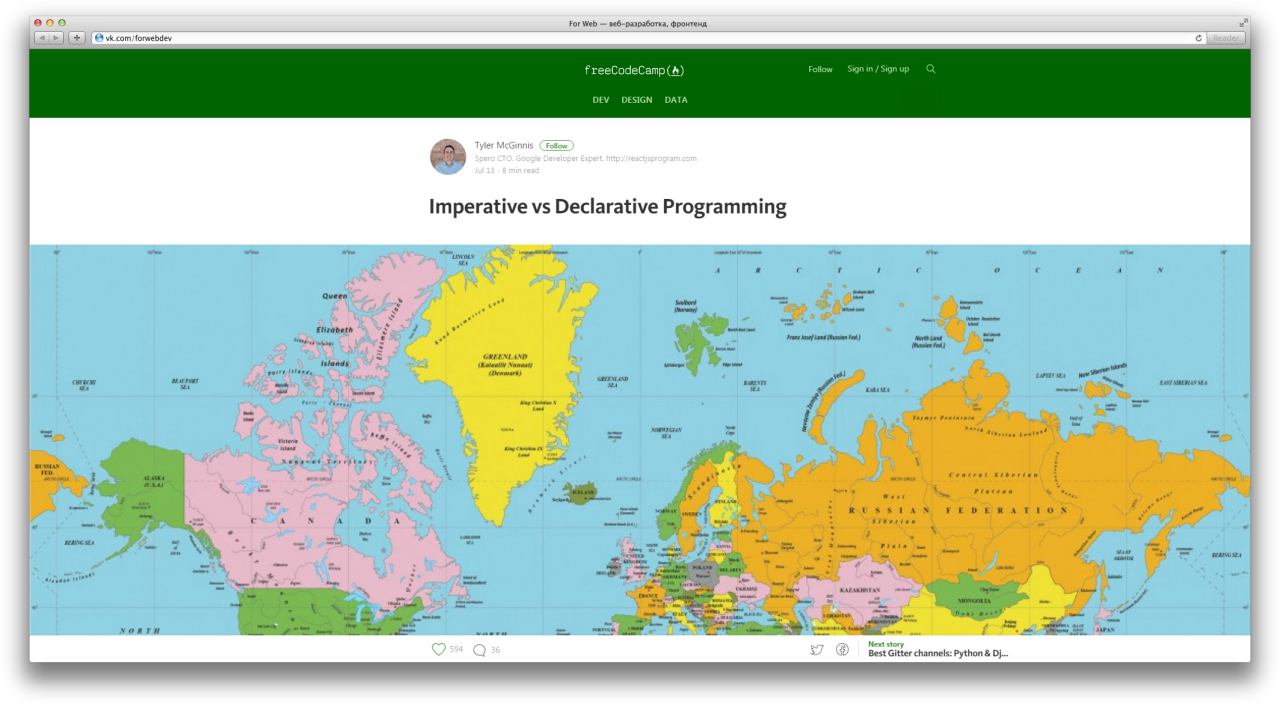Click the Imperative vs Declarative Programming title
The image size is (1280, 705).
pyautogui.click(x=608, y=207)
